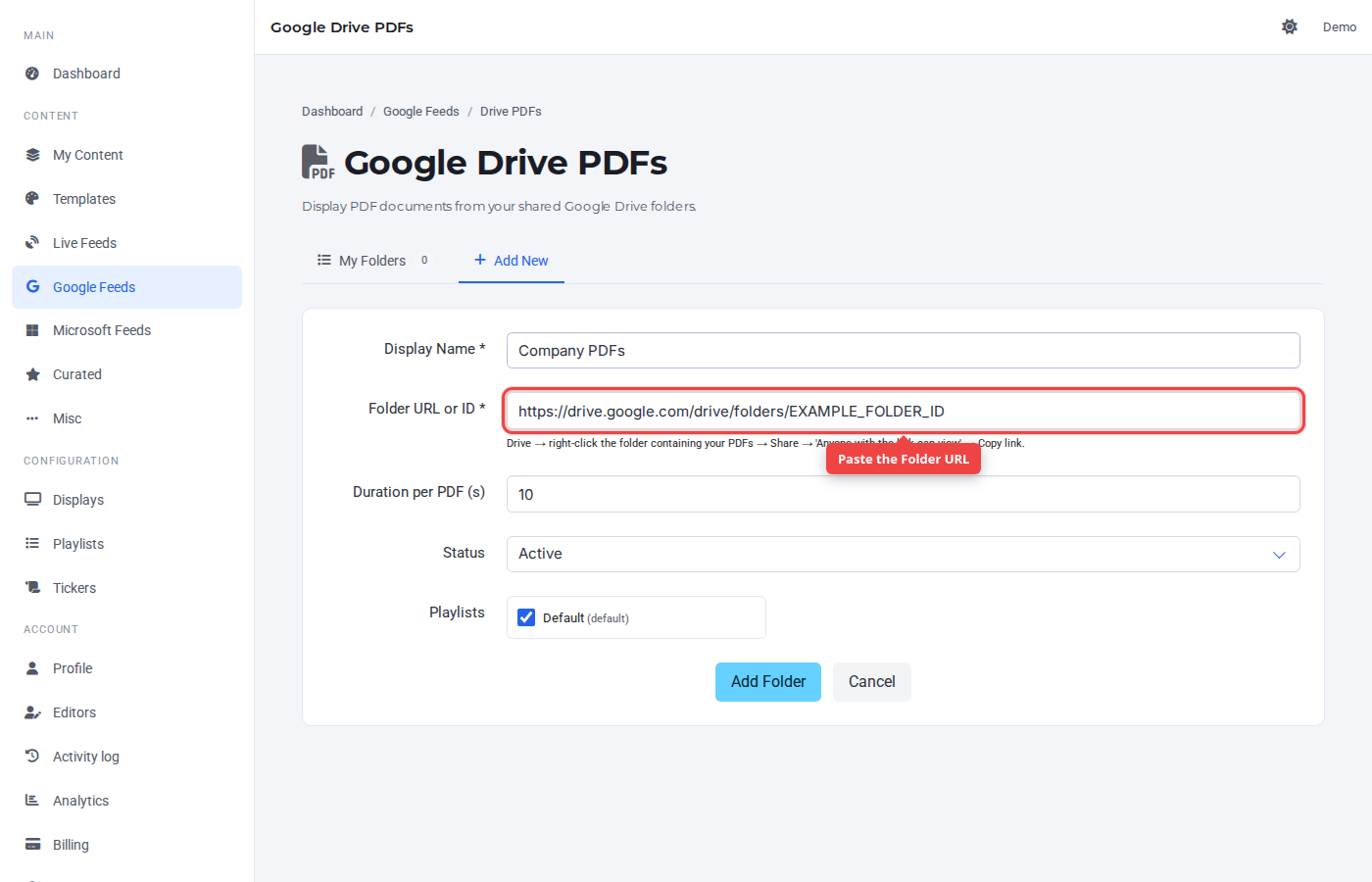Screen dimensions: 1372x882
Task: Click the Displays monitor icon
Action: click(x=32, y=500)
